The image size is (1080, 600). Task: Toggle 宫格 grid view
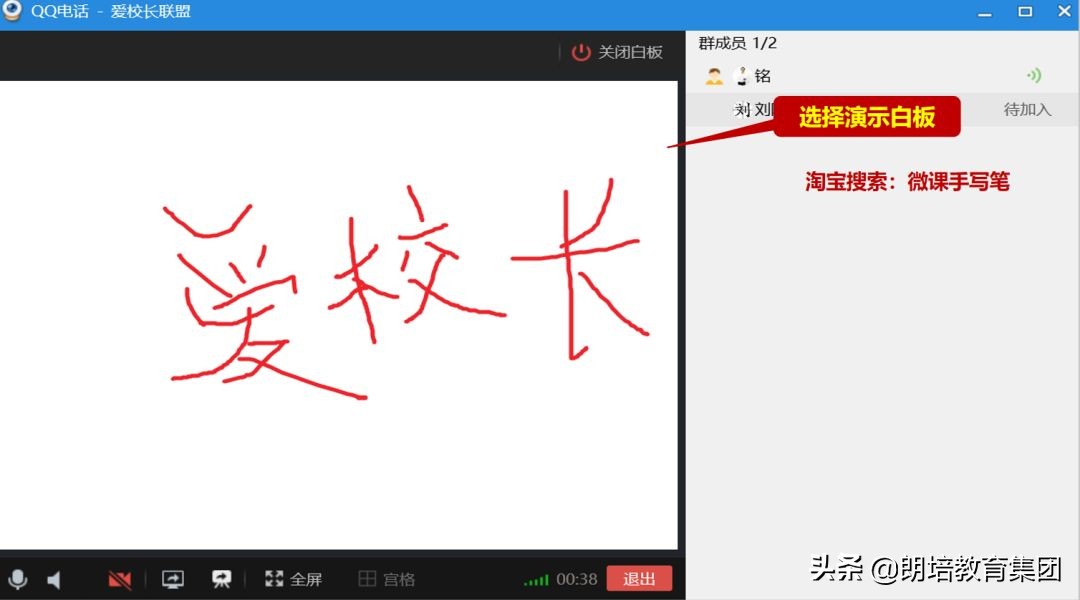pos(386,578)
